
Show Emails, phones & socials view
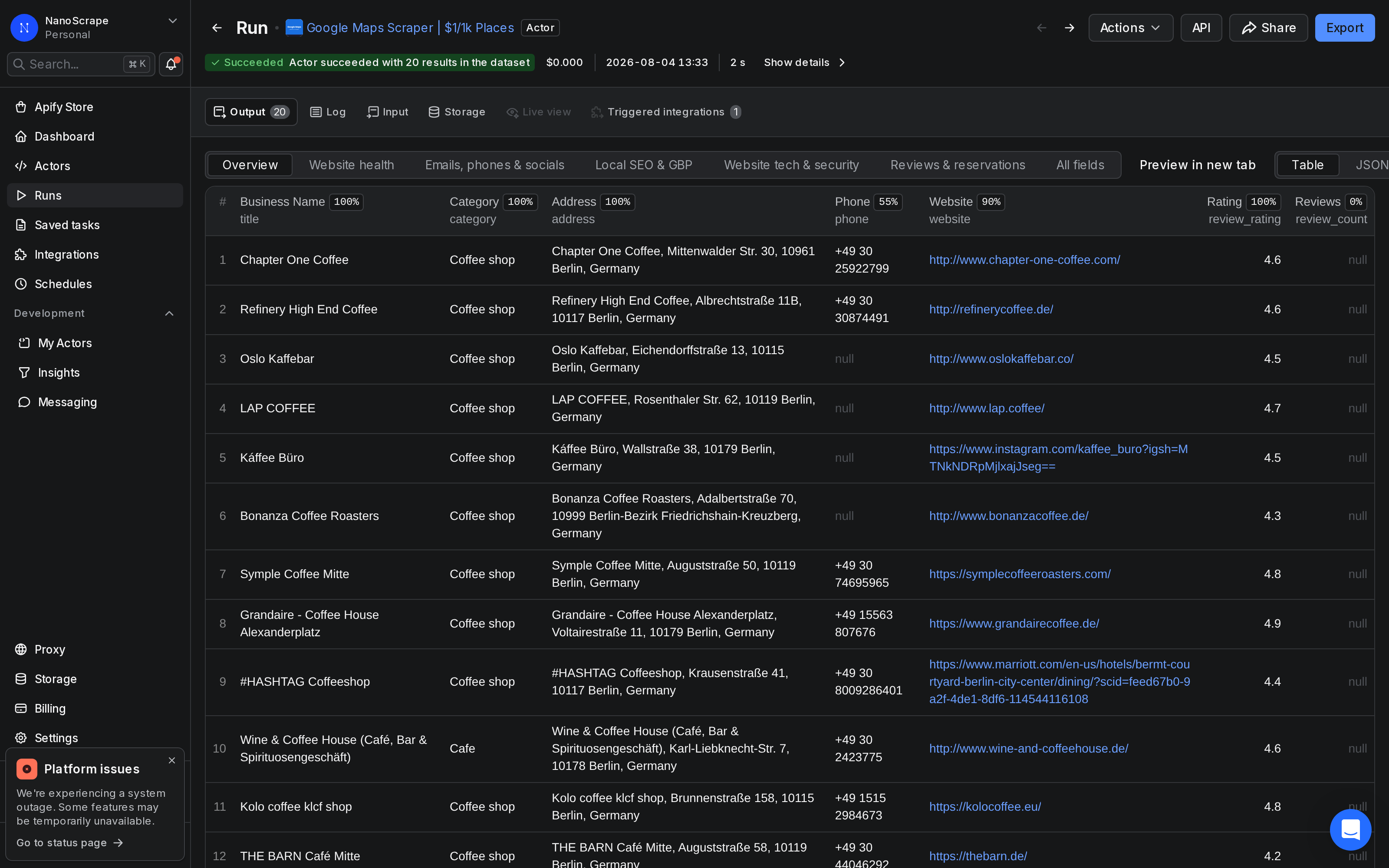[x=494, y=165]
